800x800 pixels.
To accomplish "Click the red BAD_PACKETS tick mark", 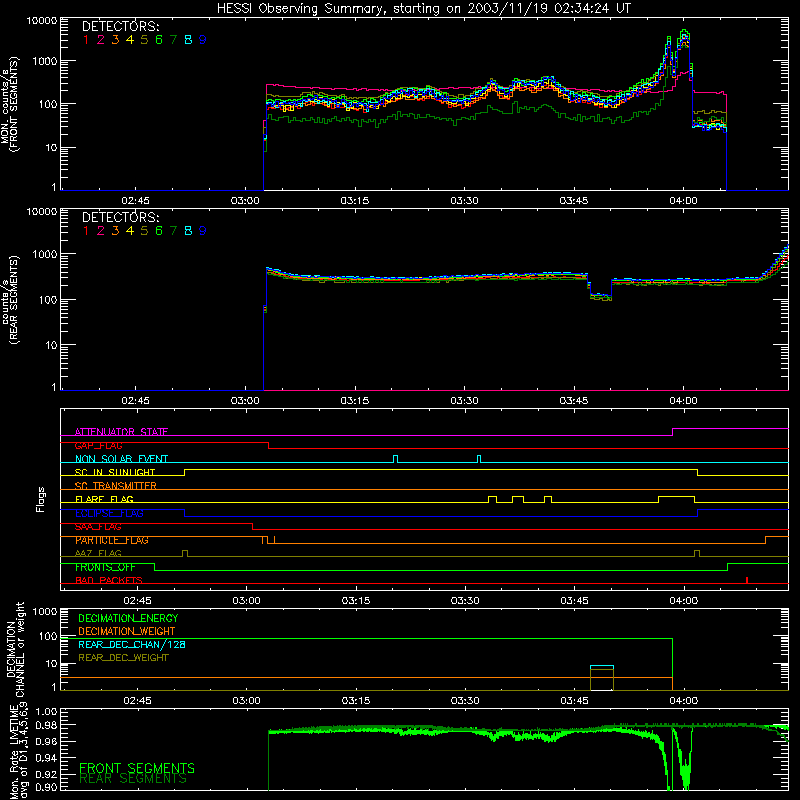I will (x=747, y=580).
